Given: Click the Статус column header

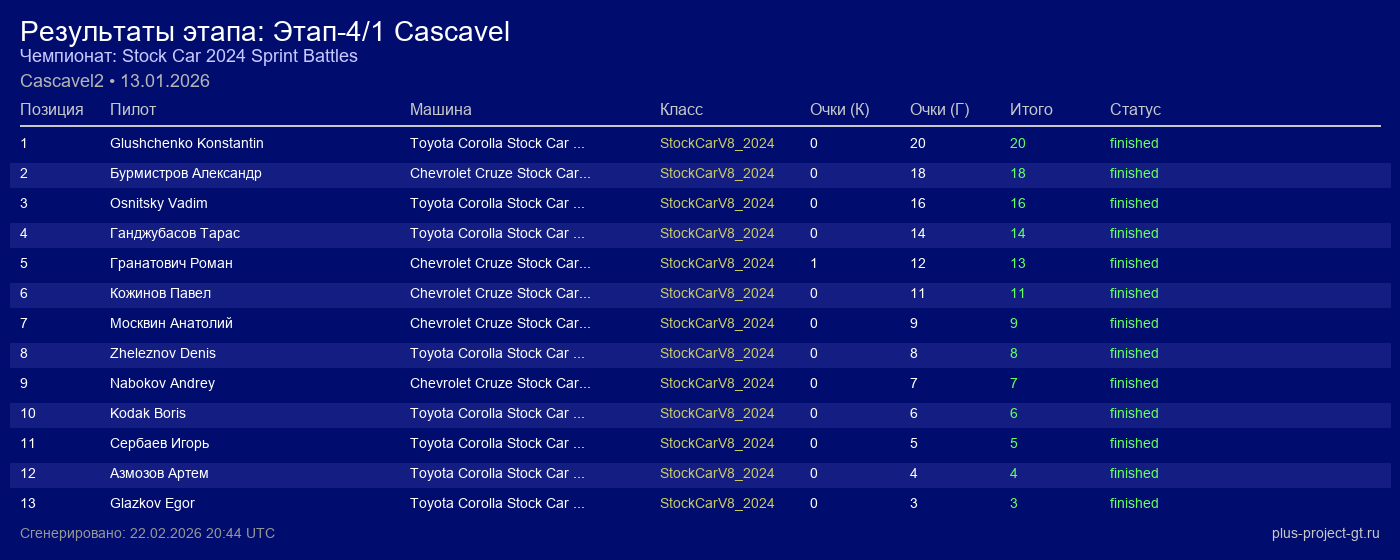Looking at the screenshot, I should tap(1135, 109).
